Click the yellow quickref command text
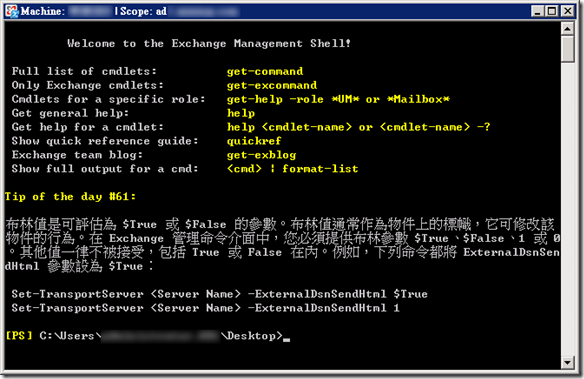This screenshot has height=379, width=584. coord(254,141)
